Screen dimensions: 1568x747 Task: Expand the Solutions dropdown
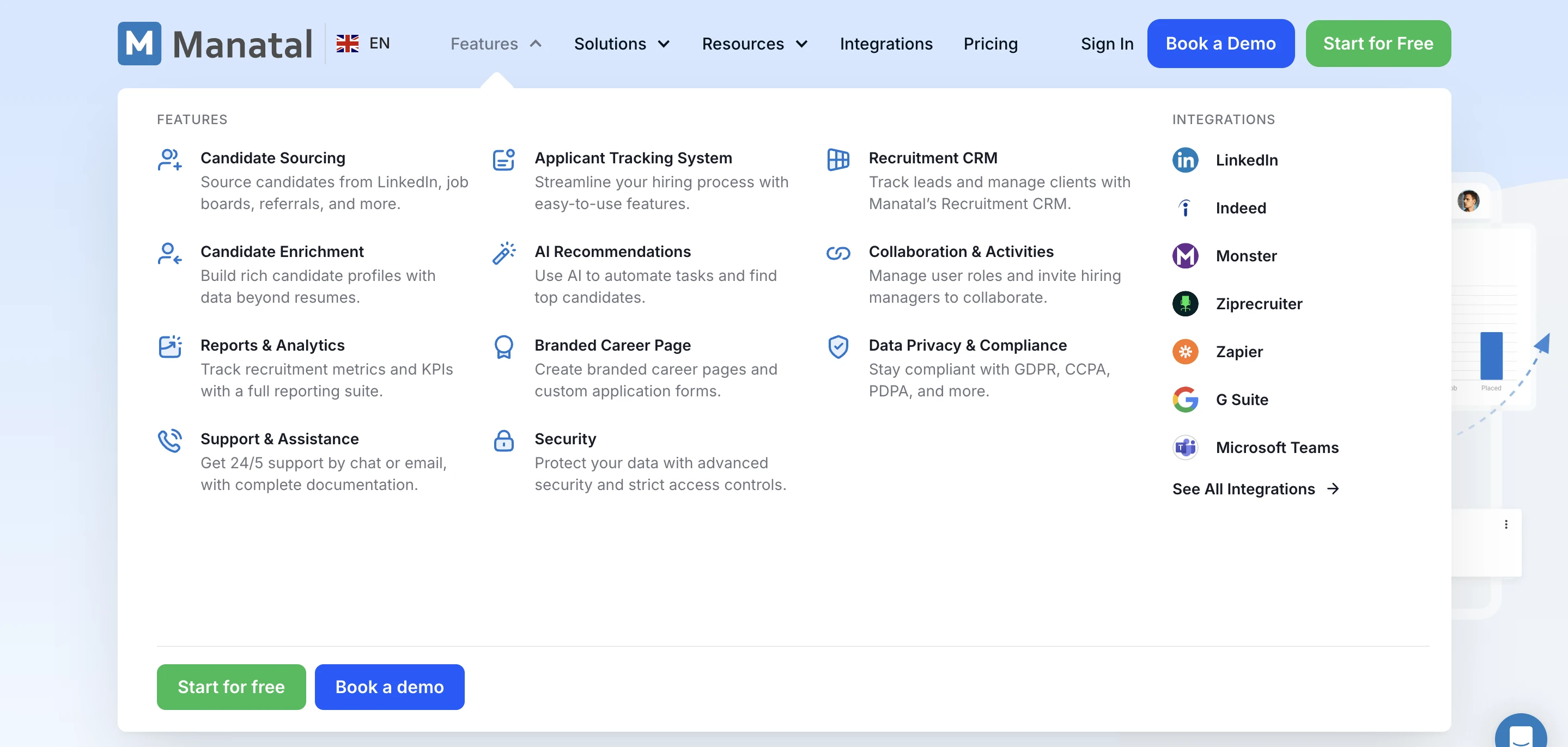click(x=622, y=44)
